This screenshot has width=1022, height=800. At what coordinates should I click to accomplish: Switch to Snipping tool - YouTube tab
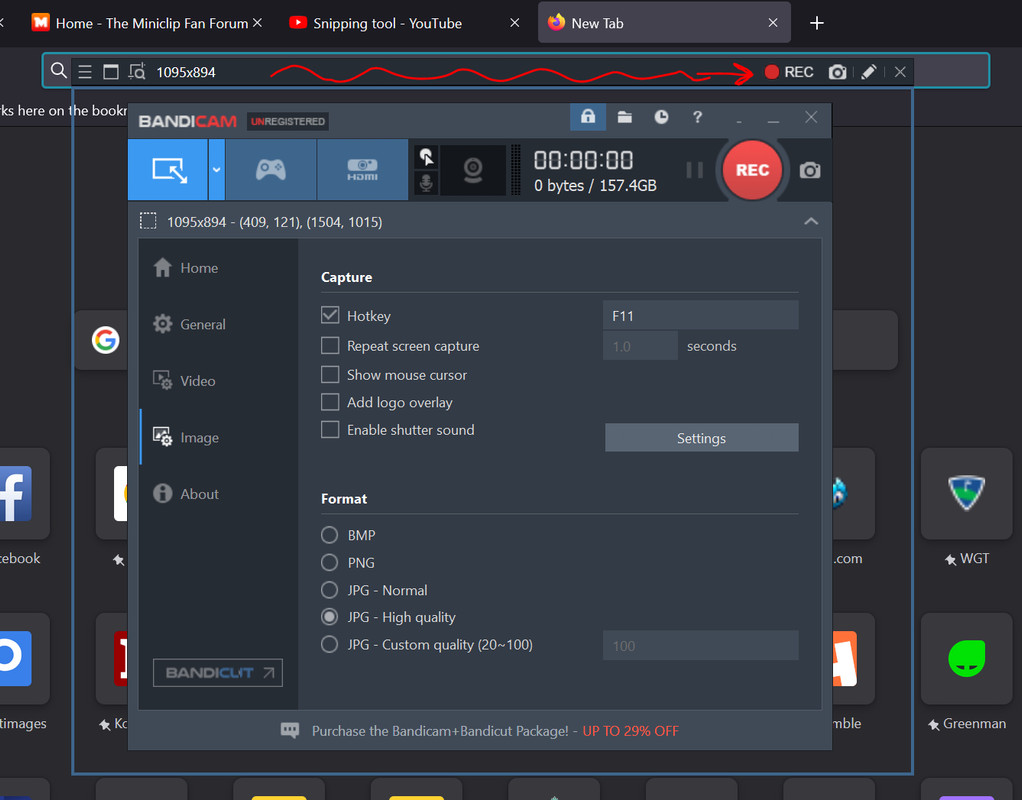coord(387,23)
